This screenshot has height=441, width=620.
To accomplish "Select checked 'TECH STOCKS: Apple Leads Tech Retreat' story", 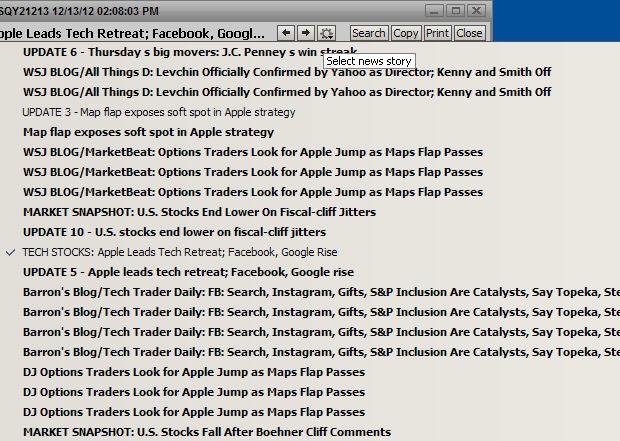I will click(x=180, y=252).
